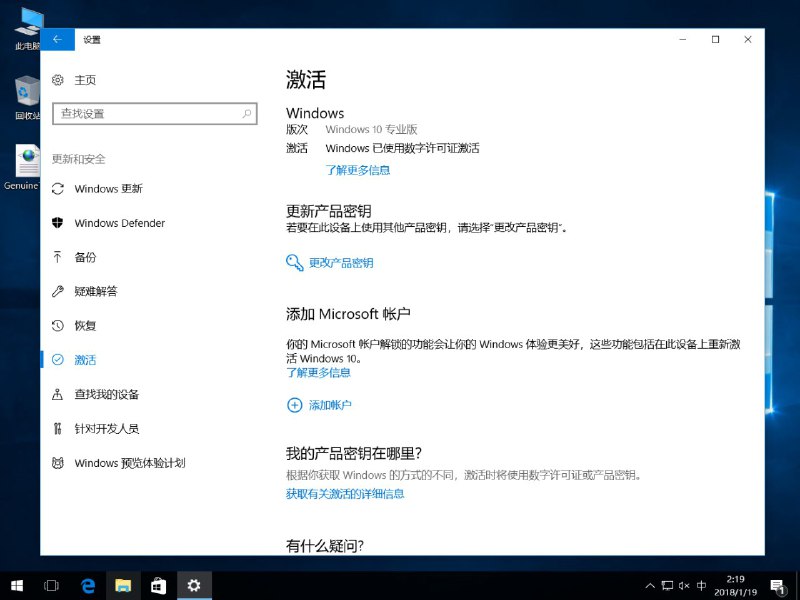This screenshot has height=600, width=800.
Task: Open Task View on the taskbar
Action: [x=52, y=585]
